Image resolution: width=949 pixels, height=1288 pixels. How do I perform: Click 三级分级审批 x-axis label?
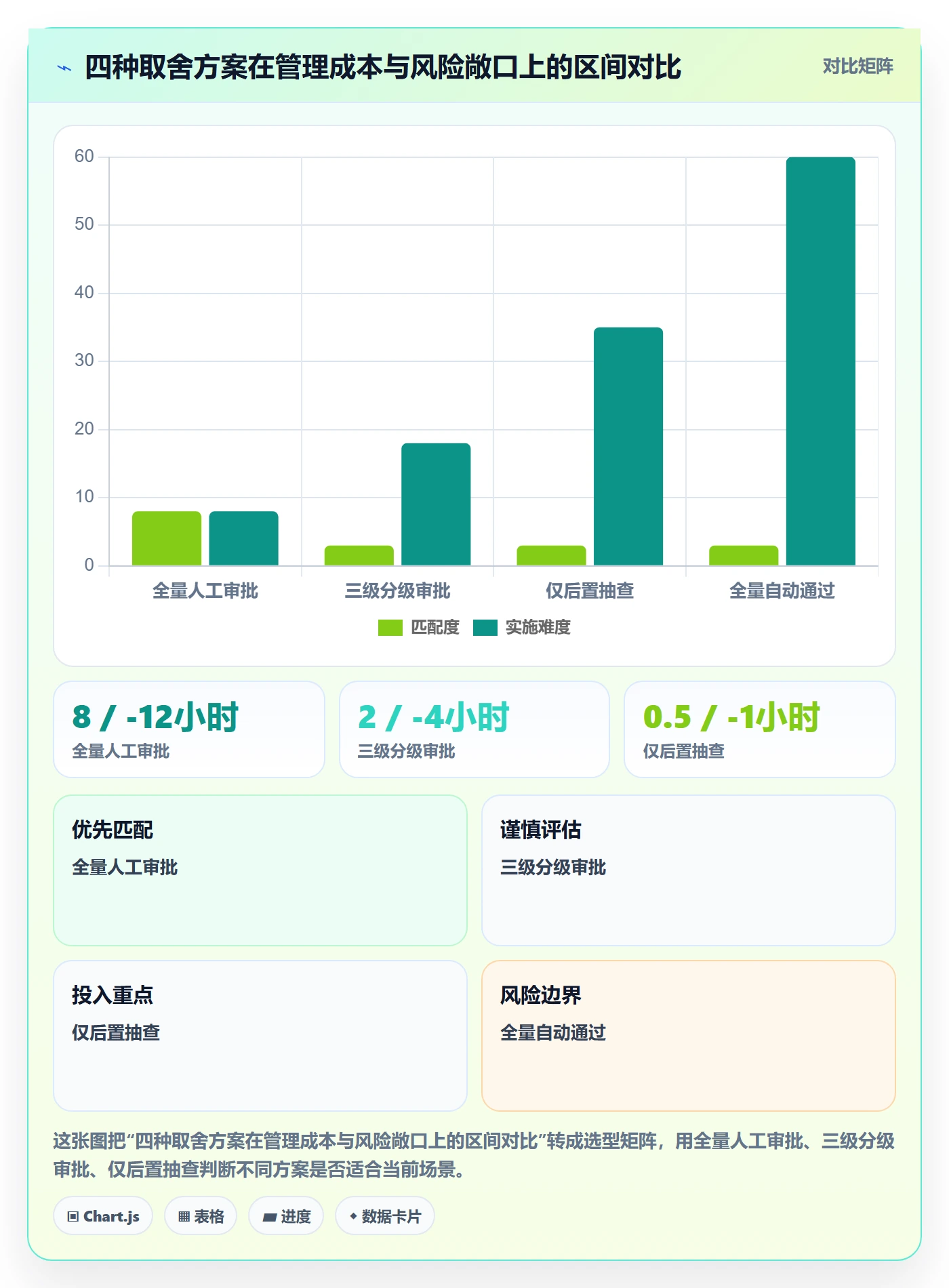(398, 591)
